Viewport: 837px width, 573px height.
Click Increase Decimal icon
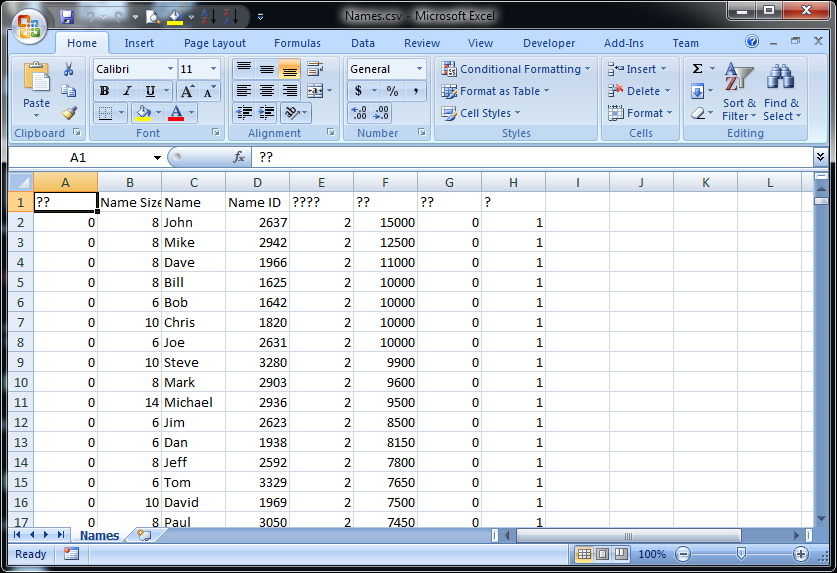[359, 113]
